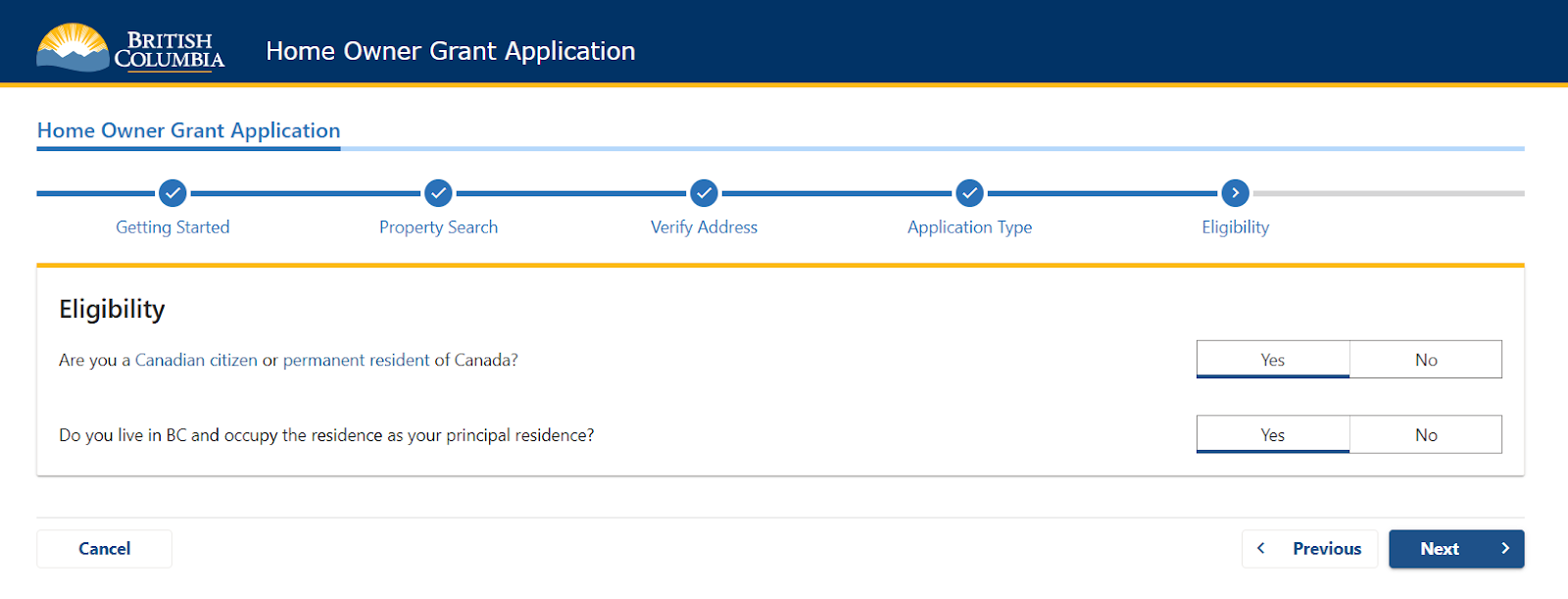This screenshot has width=1568, height=599.
Task: Open the permanent resident link
Action: 356,360
